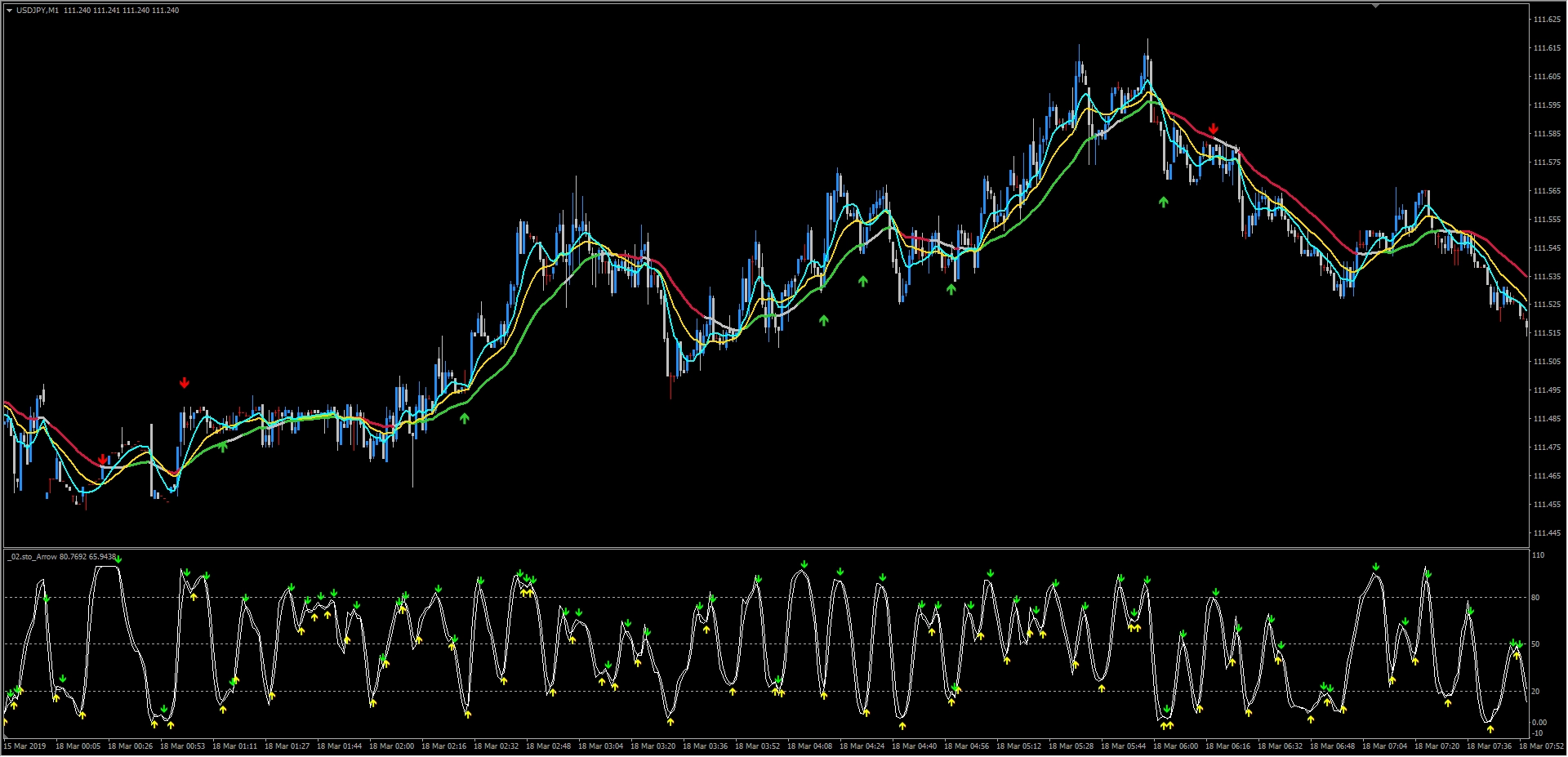Click the 15 Mar 2019 date label
Image resolution: width=1568 pixels, height=757 pixels.
coord(25,746)
